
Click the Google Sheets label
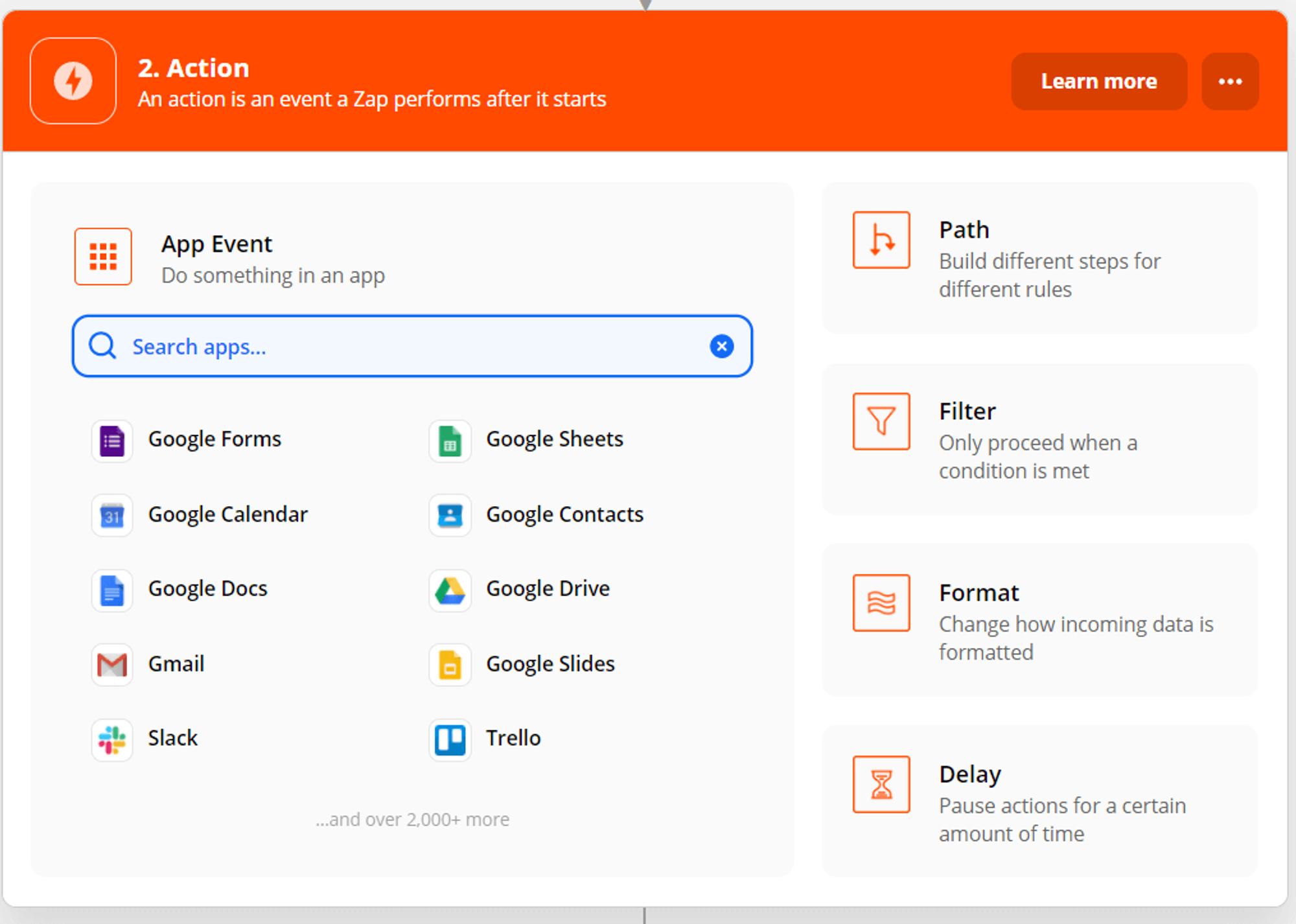555,439
